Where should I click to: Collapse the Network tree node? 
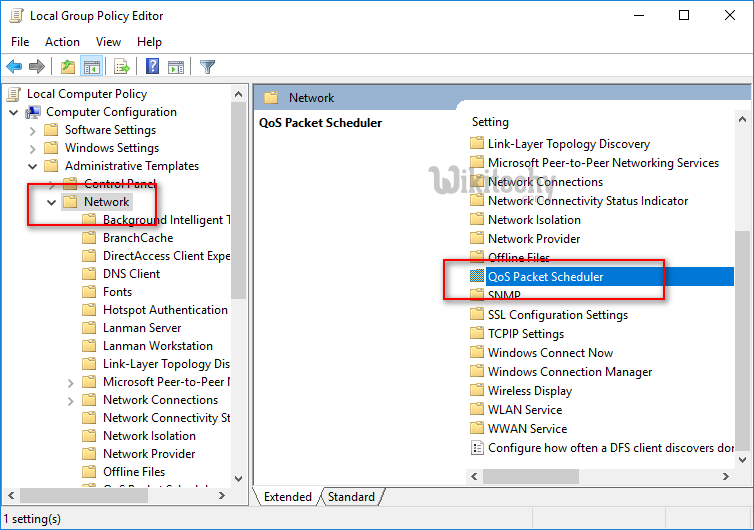pyautogui.click(x=51, y=202)
